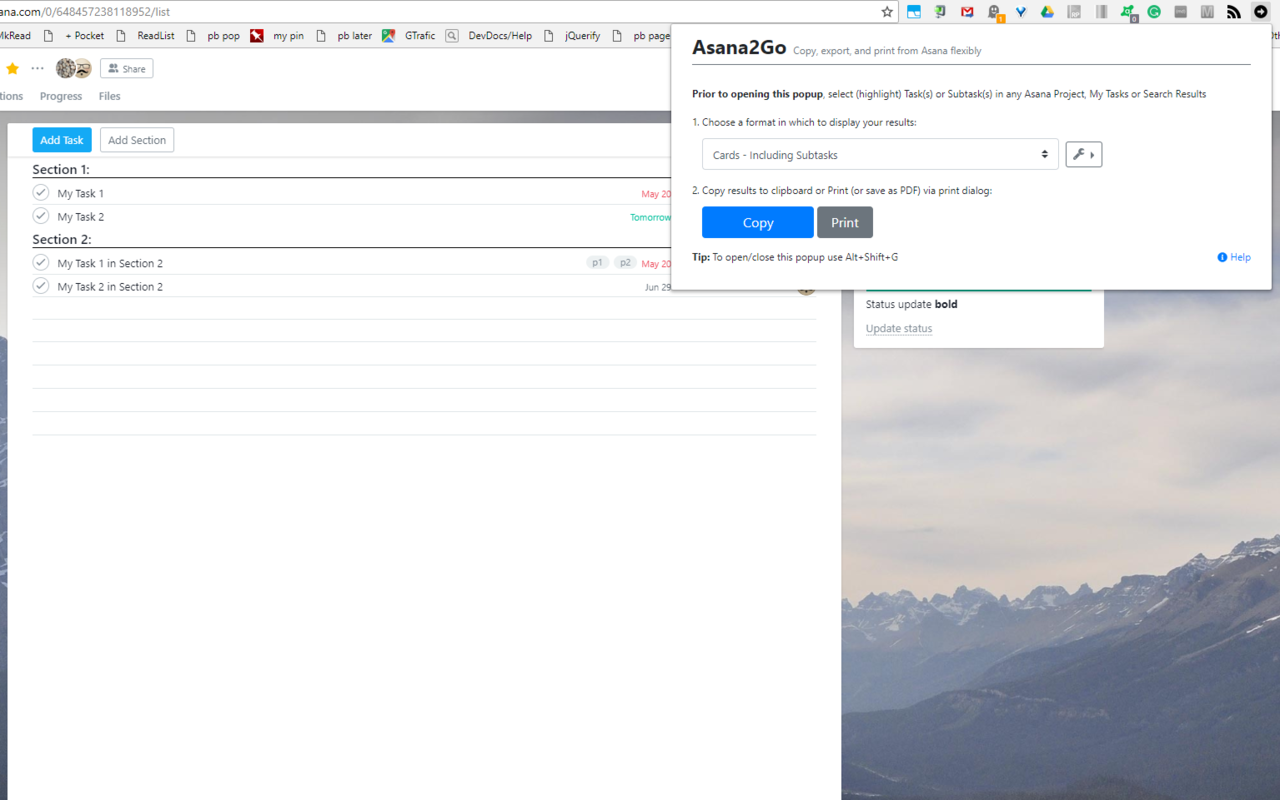1280x800 pixels.
Task: Open the 'Cards - Including Subtasks' format dropdown
Action: pos(879,154)
